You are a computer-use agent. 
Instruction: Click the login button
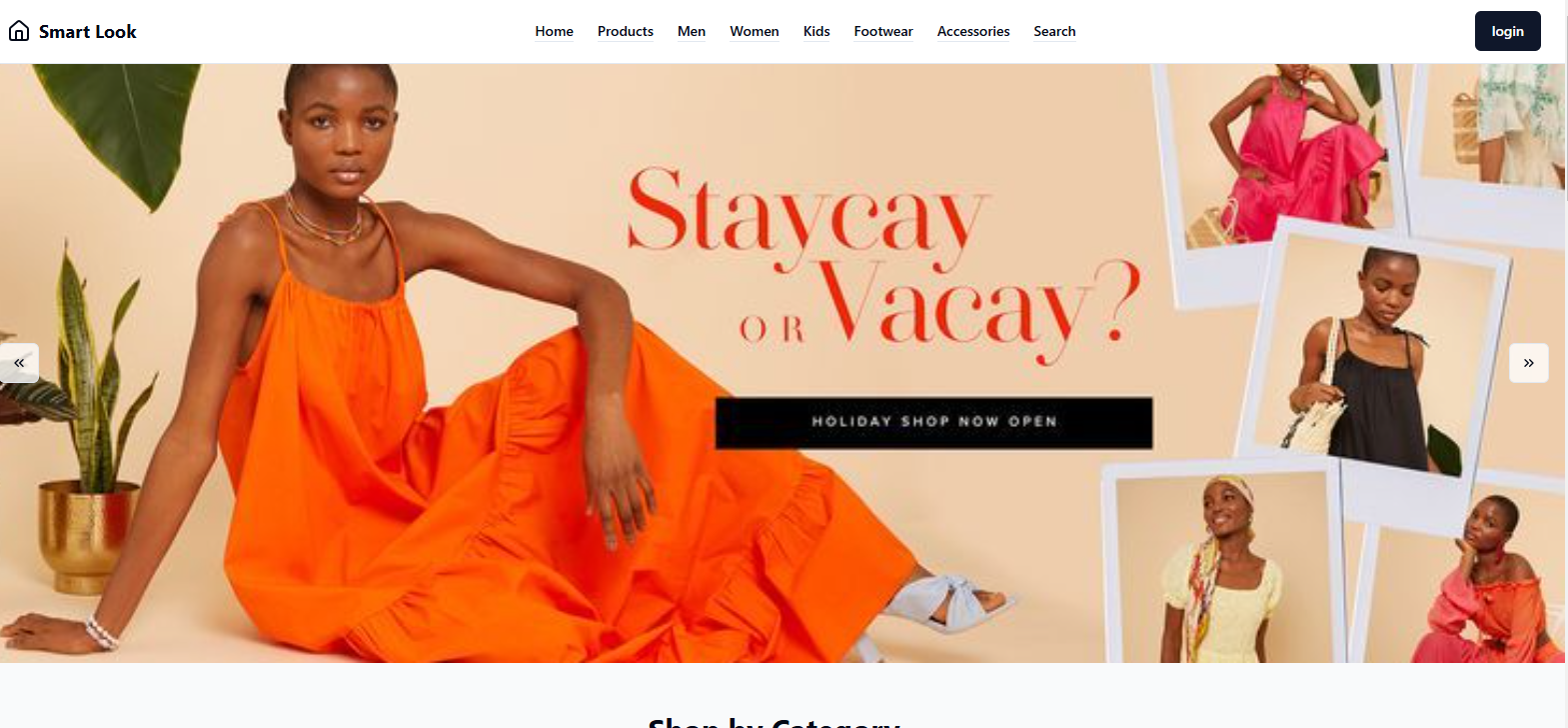click(x=1507, y=31)
